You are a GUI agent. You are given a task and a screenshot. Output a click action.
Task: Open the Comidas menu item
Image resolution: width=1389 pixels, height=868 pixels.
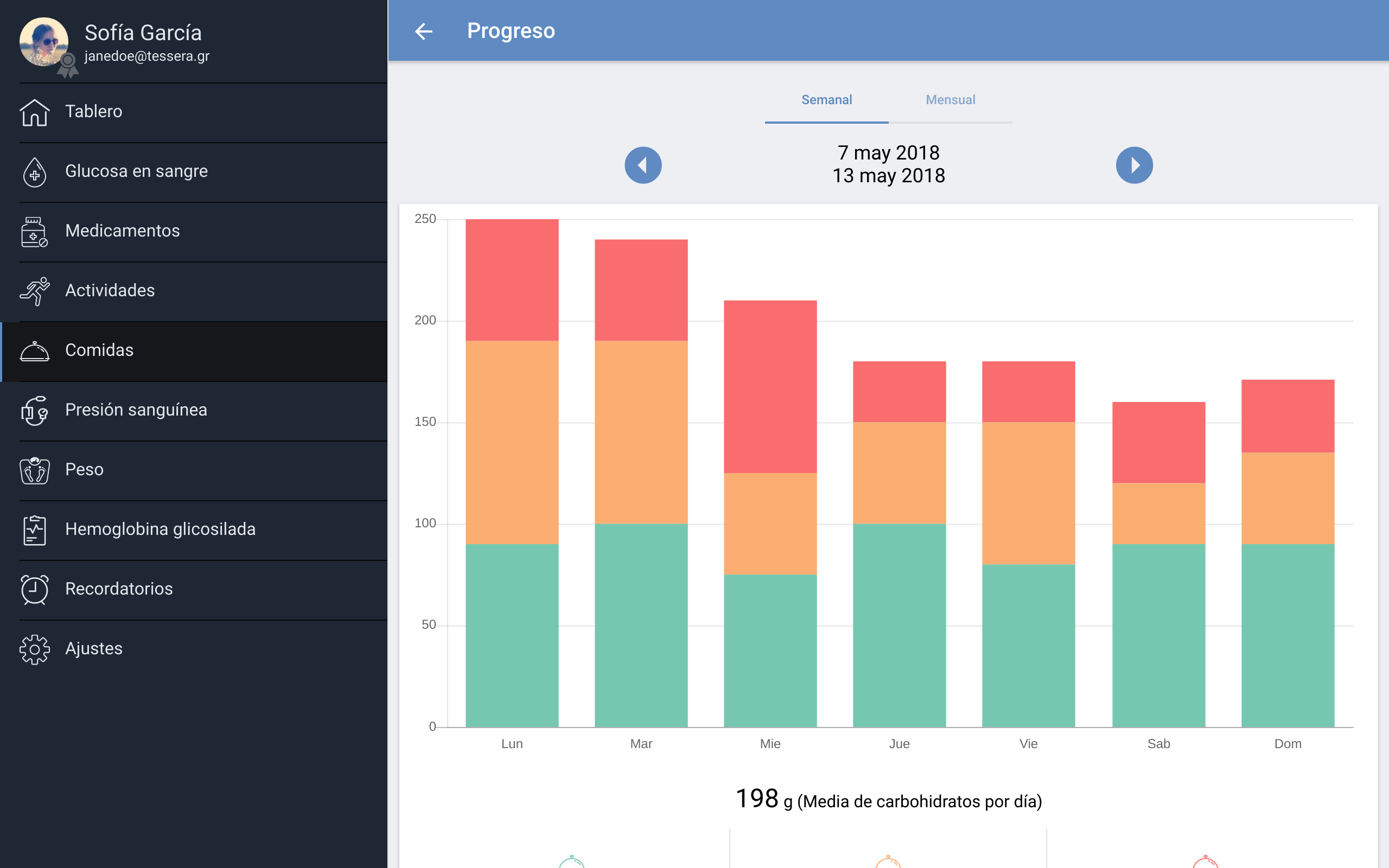pos(99,350)
